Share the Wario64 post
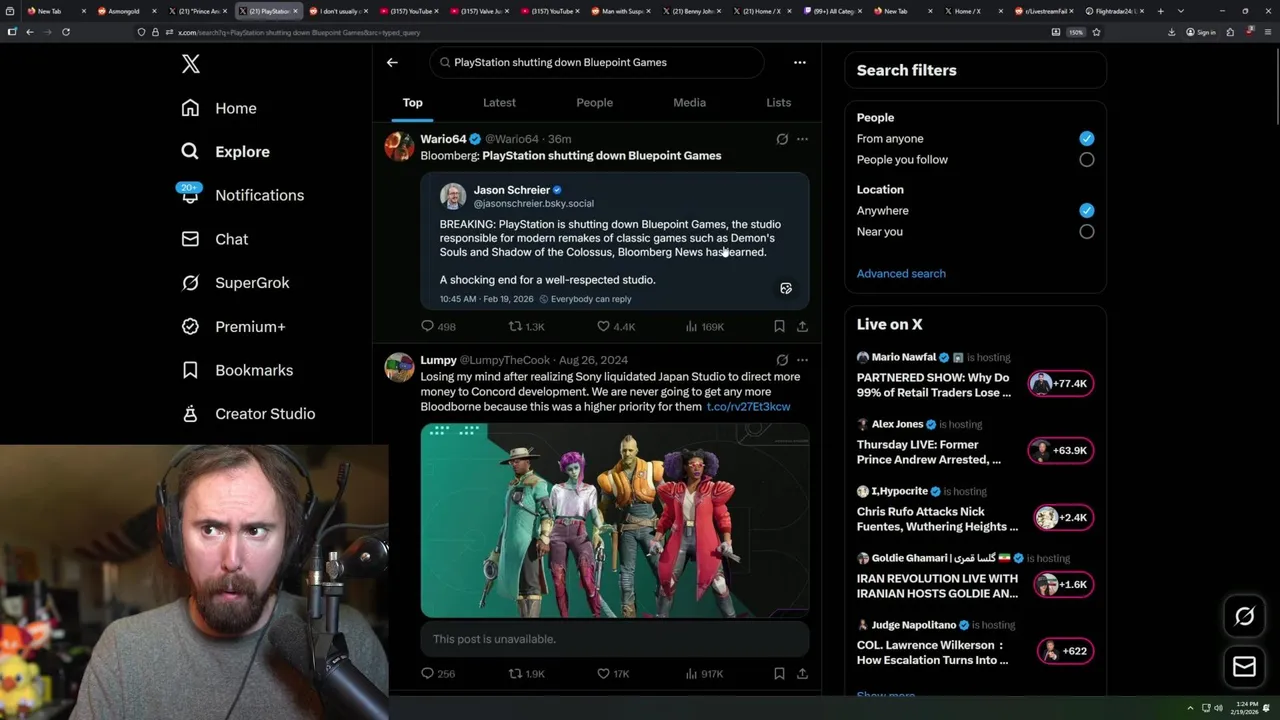Image resolution: width=1280 pixels, height=720 pixels. pyautogui.click(x=802, y=326)
